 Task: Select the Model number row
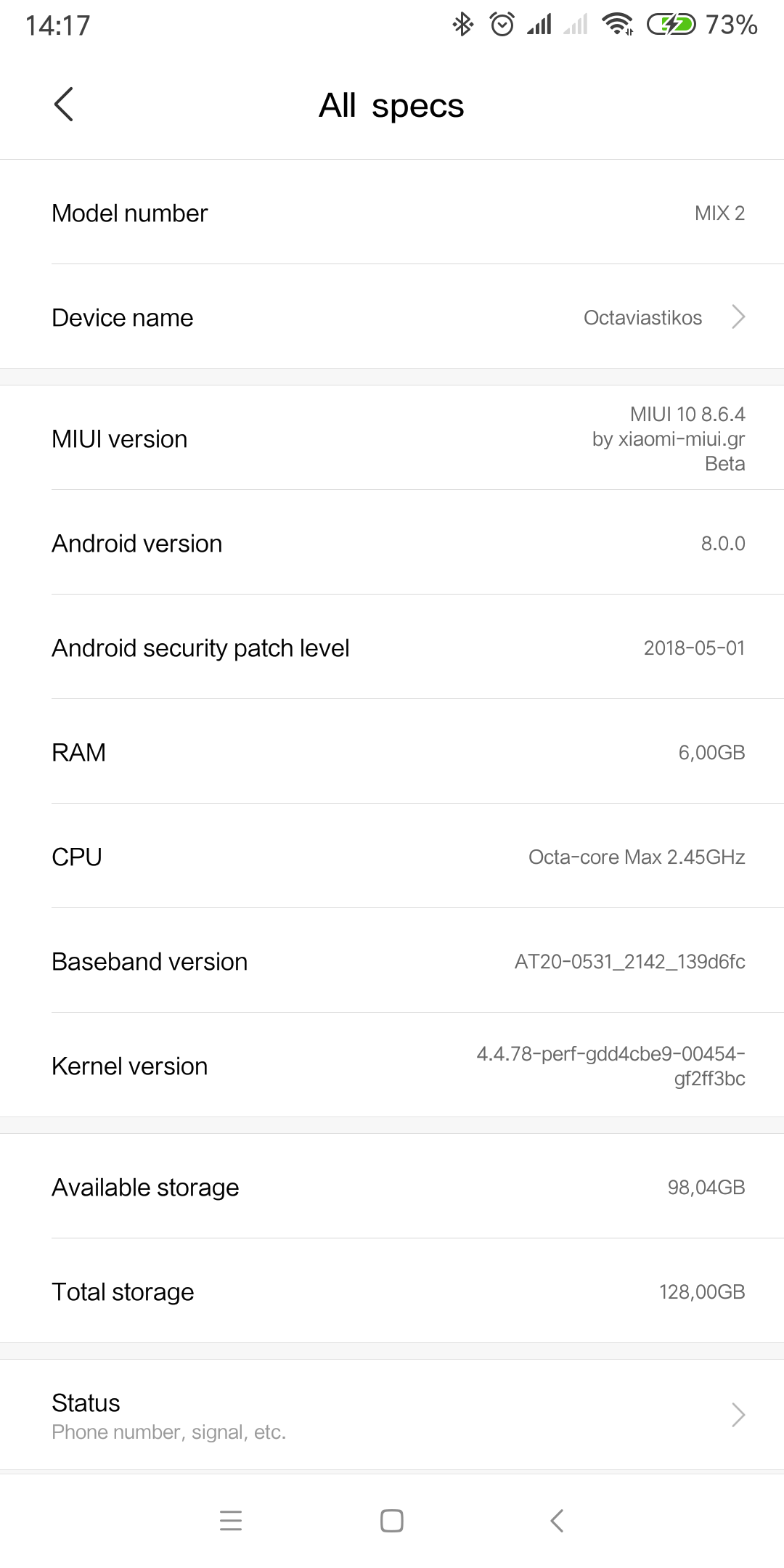coord(392,213)
